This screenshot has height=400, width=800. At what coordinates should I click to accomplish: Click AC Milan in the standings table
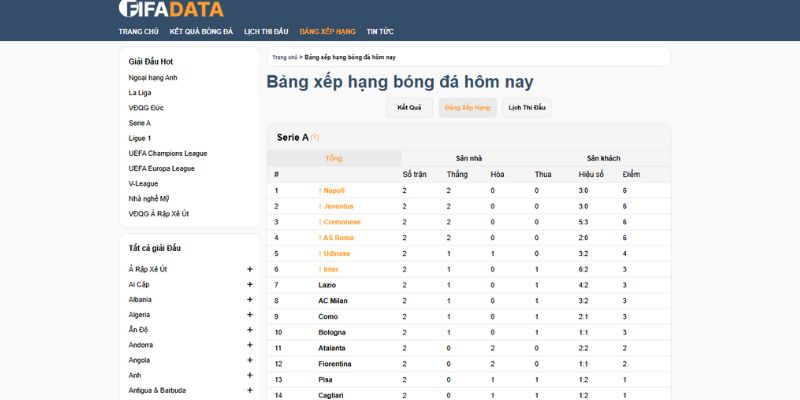pyautogui.click(x=333, y=301)
